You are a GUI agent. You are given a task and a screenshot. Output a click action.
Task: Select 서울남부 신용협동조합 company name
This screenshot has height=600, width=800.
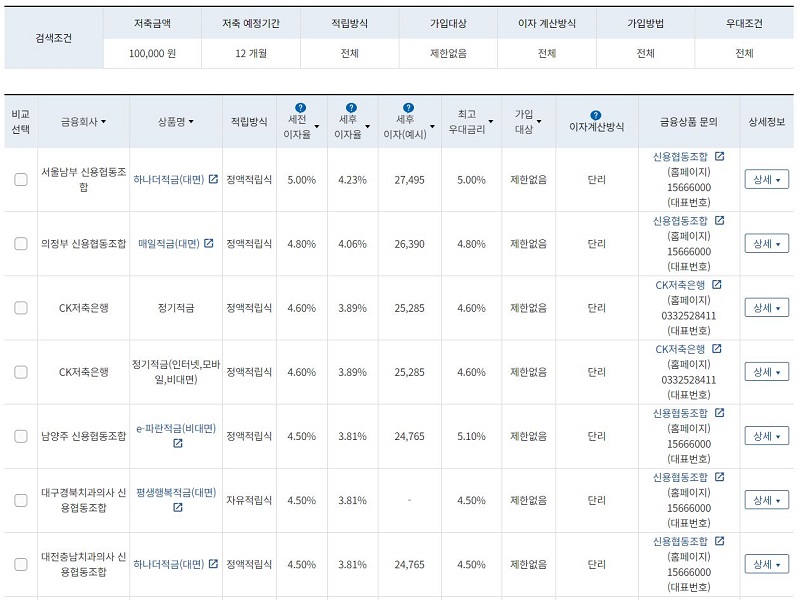pos(84,179)
